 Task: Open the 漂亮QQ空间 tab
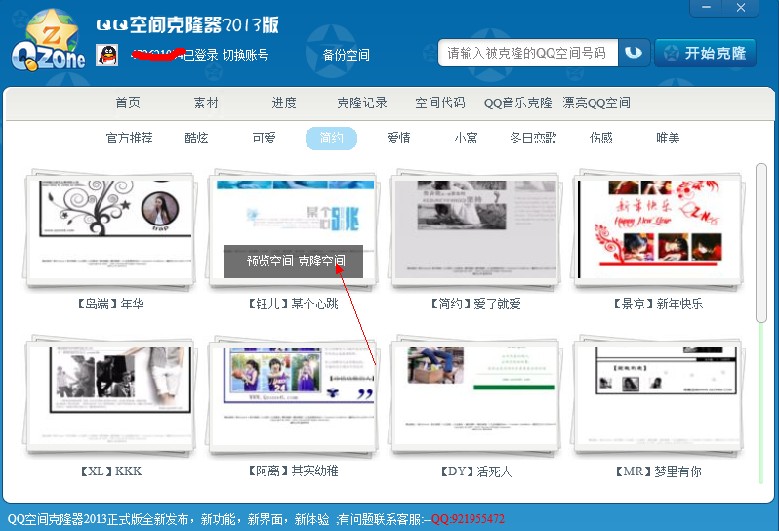pos(596,103)
